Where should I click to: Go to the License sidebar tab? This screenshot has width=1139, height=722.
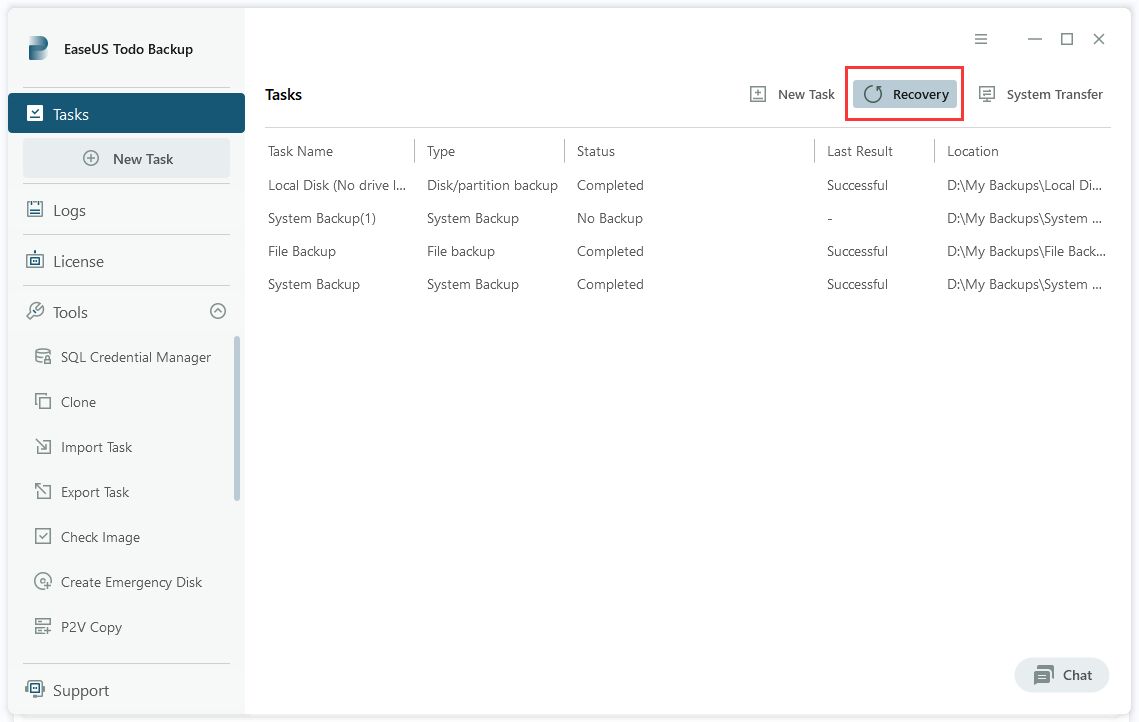pos(77,261)
